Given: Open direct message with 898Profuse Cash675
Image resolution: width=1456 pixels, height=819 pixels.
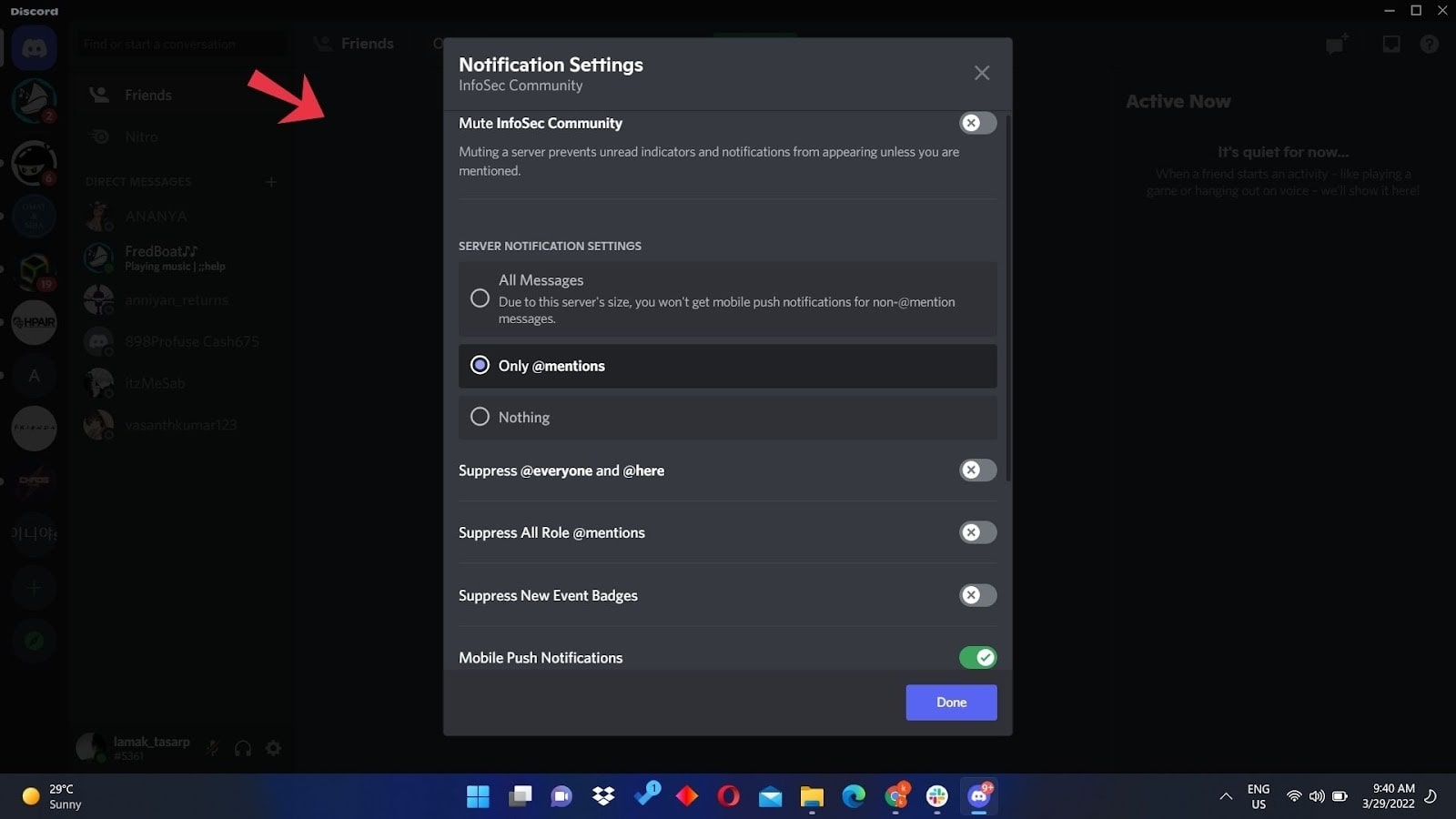Looking at the screenshot, I should point(180,341).
